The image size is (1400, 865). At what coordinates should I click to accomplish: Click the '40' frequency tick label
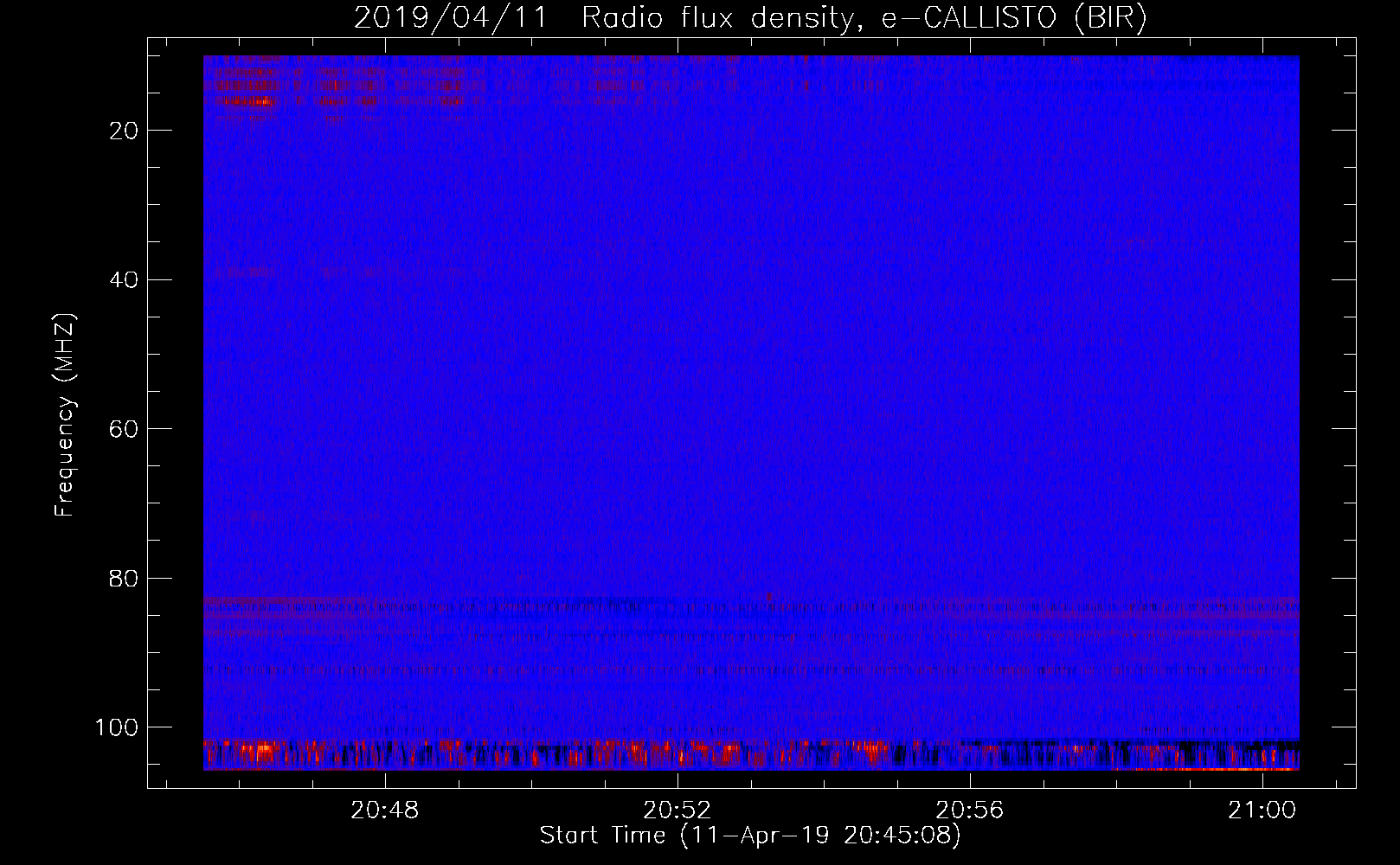point(124,279)
